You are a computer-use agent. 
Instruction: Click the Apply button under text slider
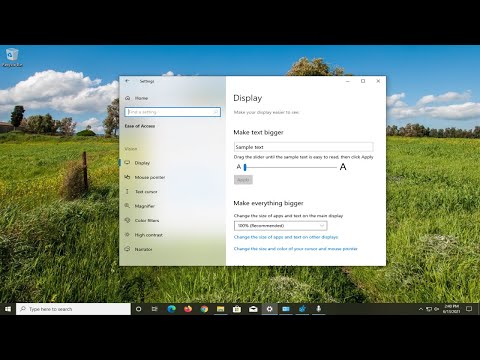coord(243,180)
